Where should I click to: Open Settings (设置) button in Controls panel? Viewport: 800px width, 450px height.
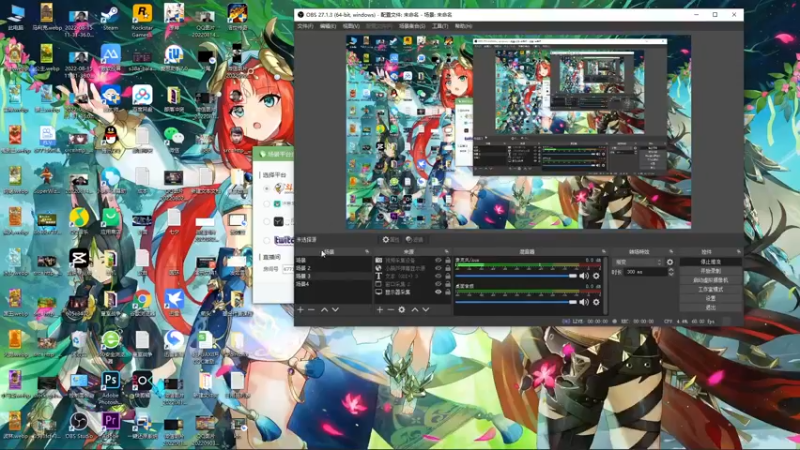(x=710, y=298)
